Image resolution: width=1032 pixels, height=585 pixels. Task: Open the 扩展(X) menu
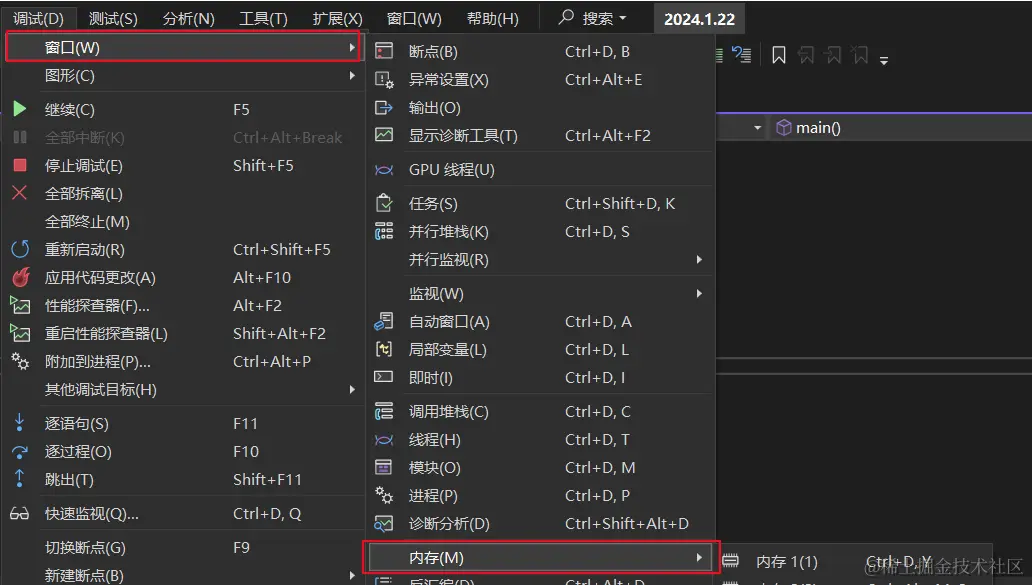338,18
